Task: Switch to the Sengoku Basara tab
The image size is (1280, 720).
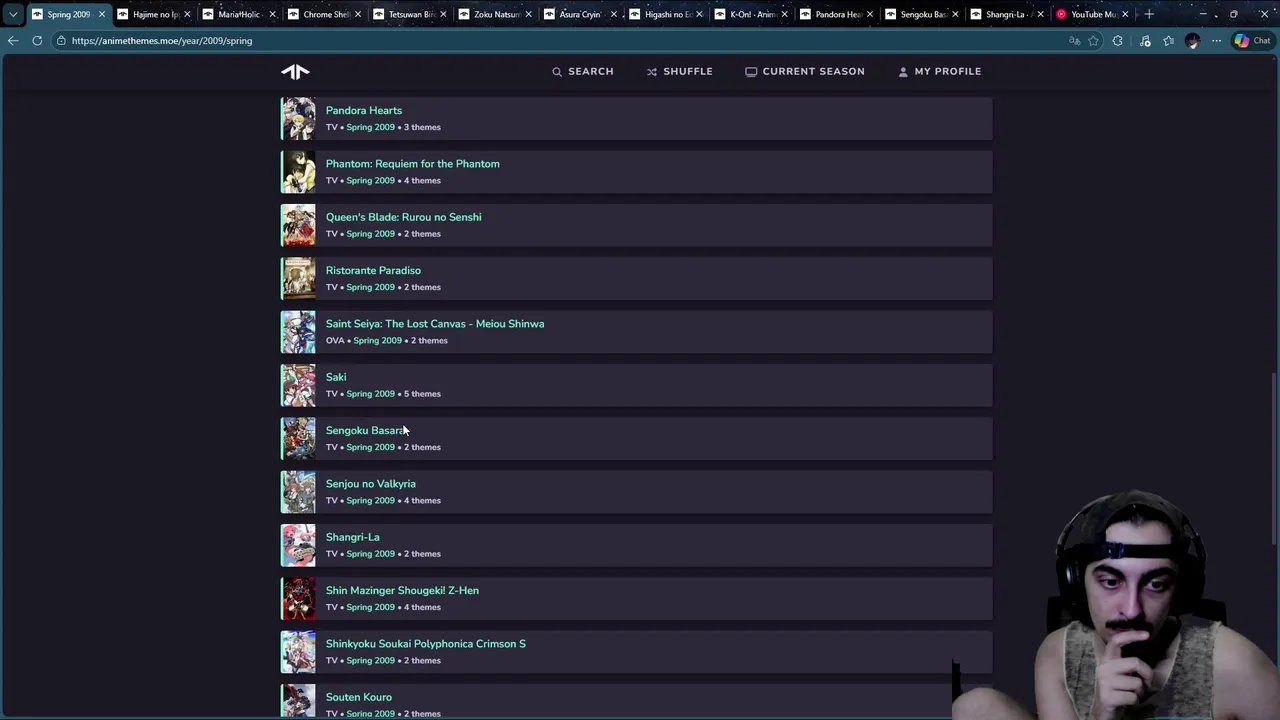Action: click(922, 14)
